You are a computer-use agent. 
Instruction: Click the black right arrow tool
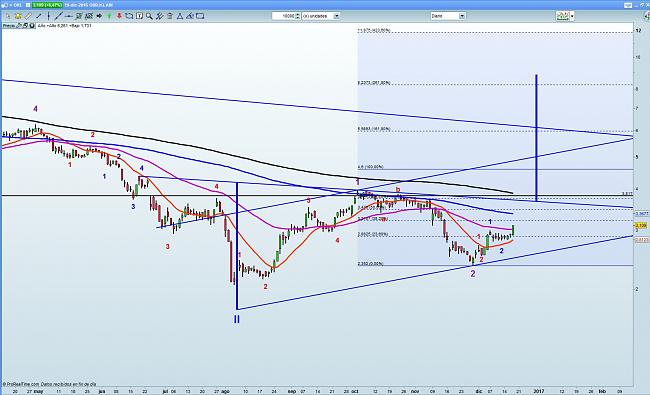(x=99, y=16)
